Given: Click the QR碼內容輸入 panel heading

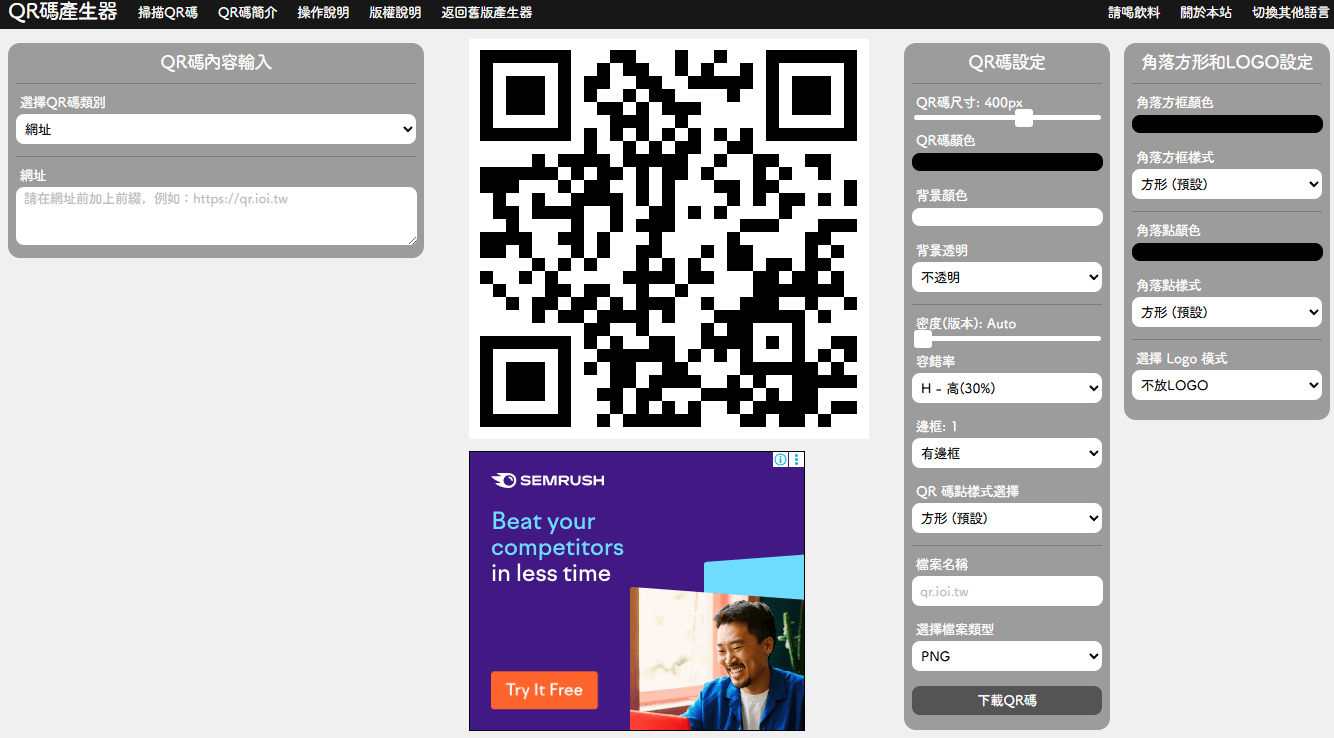Looking at the screenshot, I should pyautogui.click(x=216, y=62).
